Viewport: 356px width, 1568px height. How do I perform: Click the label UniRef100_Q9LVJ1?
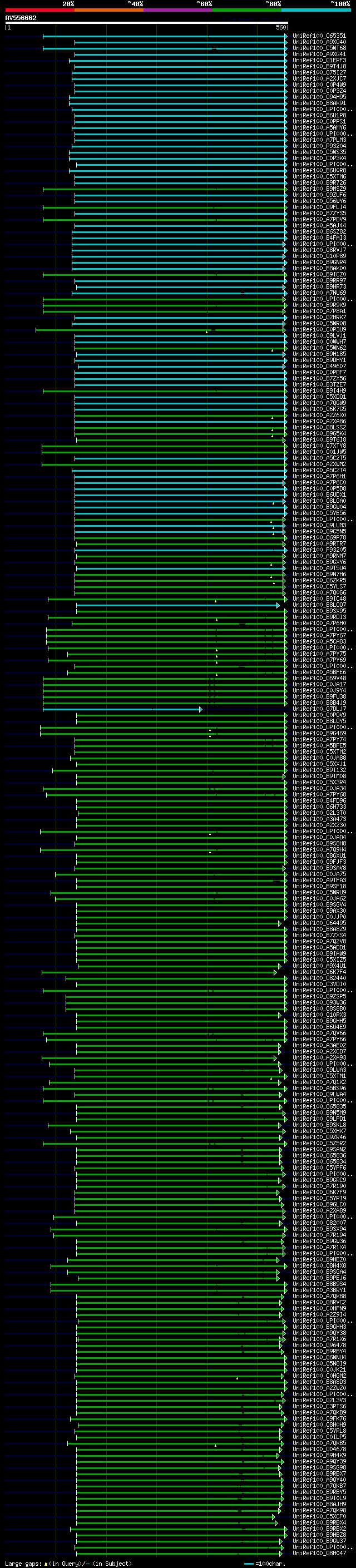(x=319, y=336)
